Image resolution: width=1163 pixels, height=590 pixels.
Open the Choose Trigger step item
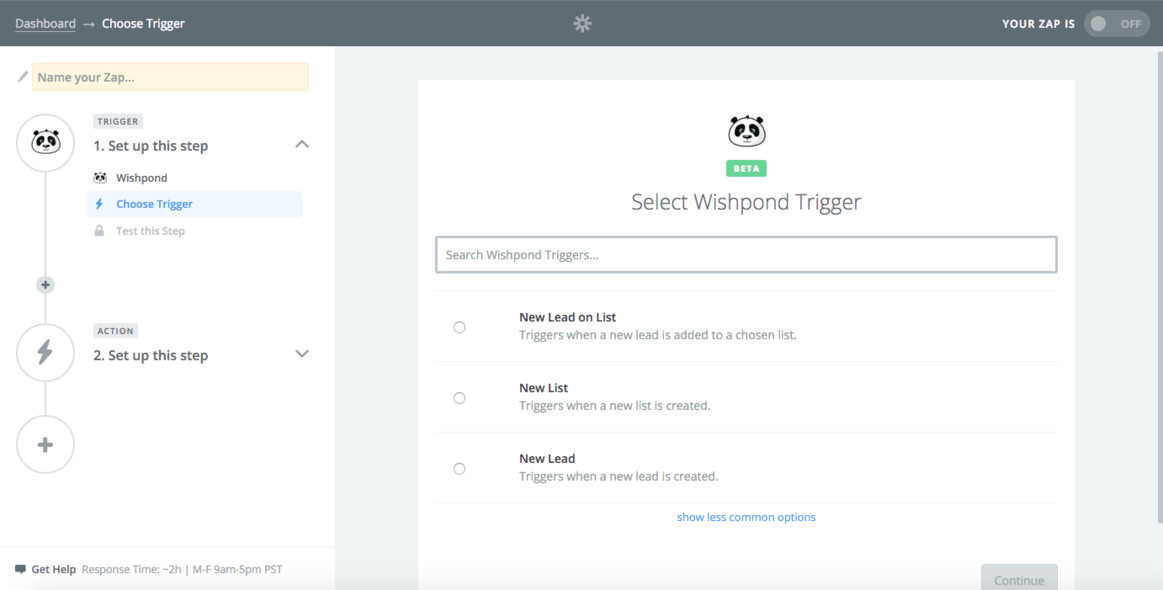(x=194, y=204)
